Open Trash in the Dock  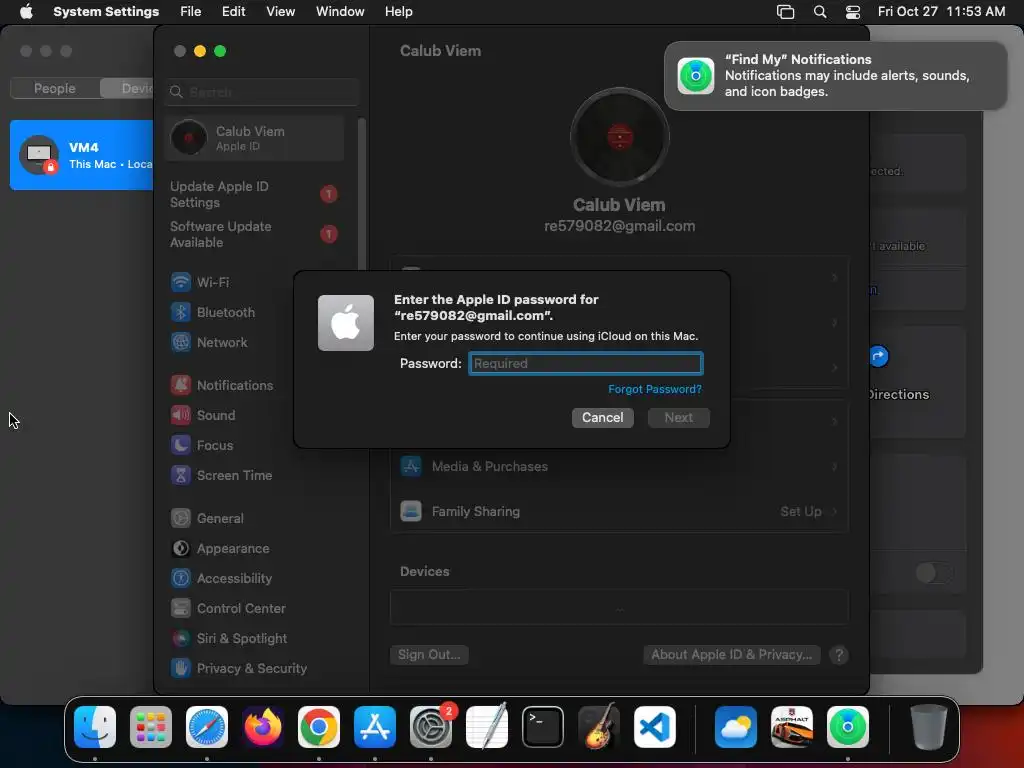[929, 727]
